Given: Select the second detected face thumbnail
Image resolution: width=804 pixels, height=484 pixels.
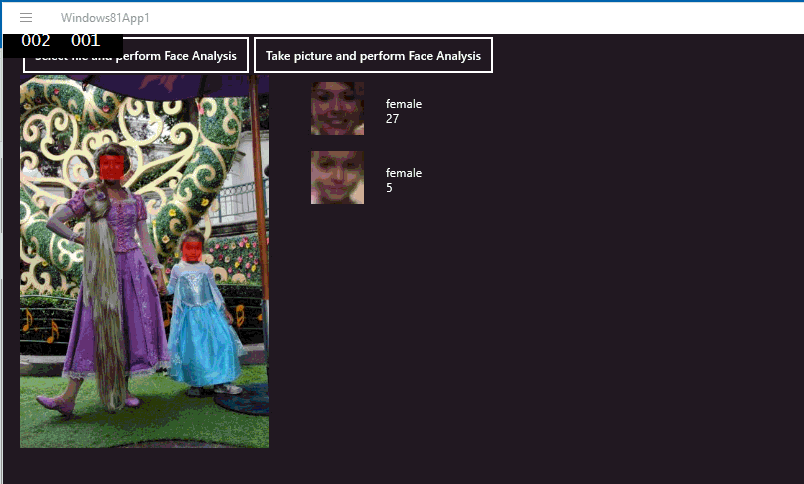Looking at the screenshot, I should 337,177.
